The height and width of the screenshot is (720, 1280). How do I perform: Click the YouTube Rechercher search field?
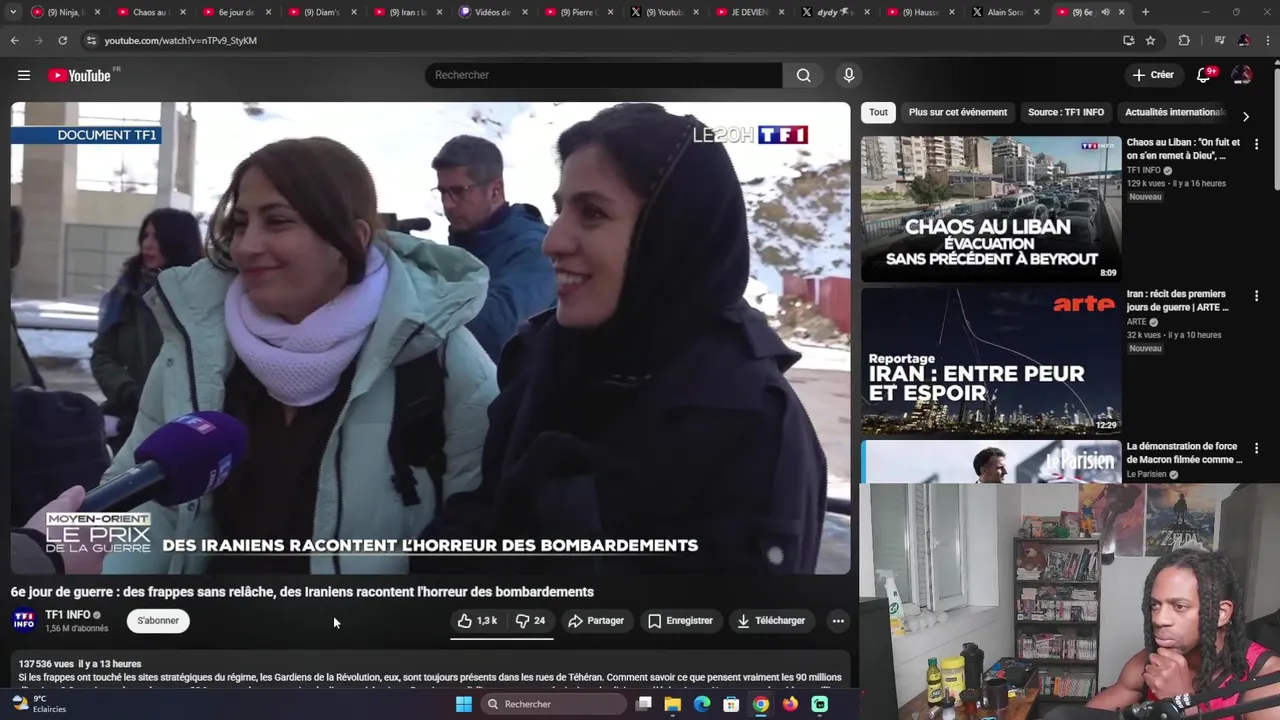(x=604, y=75)
